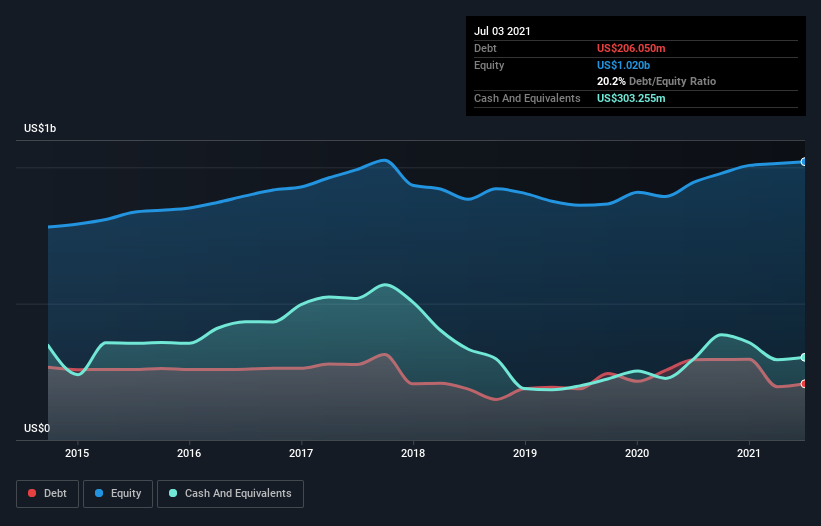Click the US$206.050m debt value

pos(631,48)
